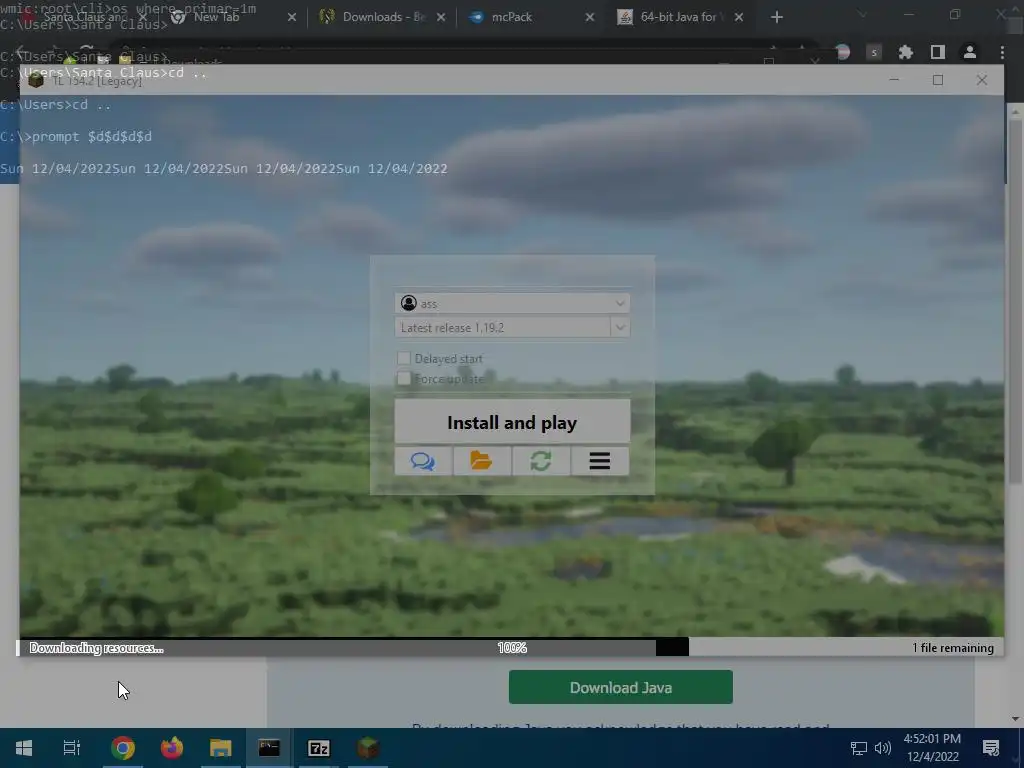Expand the account dropdown showing 'ass'
The image size is (1024, 768).
click(x=512, y=303)
